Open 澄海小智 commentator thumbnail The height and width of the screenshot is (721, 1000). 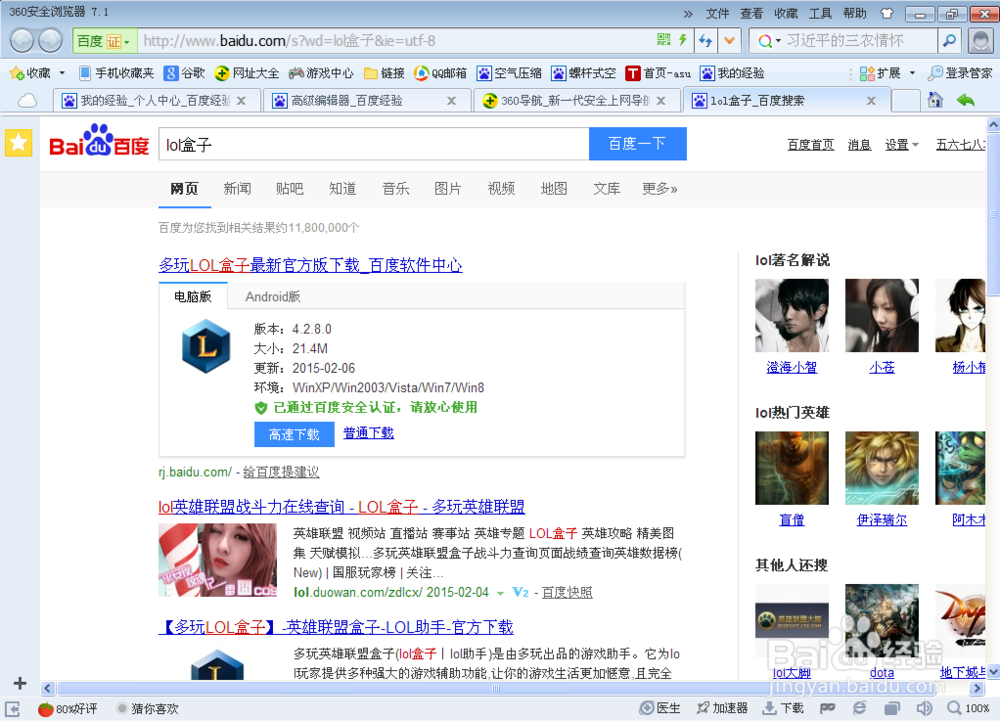tap(792, 316)
